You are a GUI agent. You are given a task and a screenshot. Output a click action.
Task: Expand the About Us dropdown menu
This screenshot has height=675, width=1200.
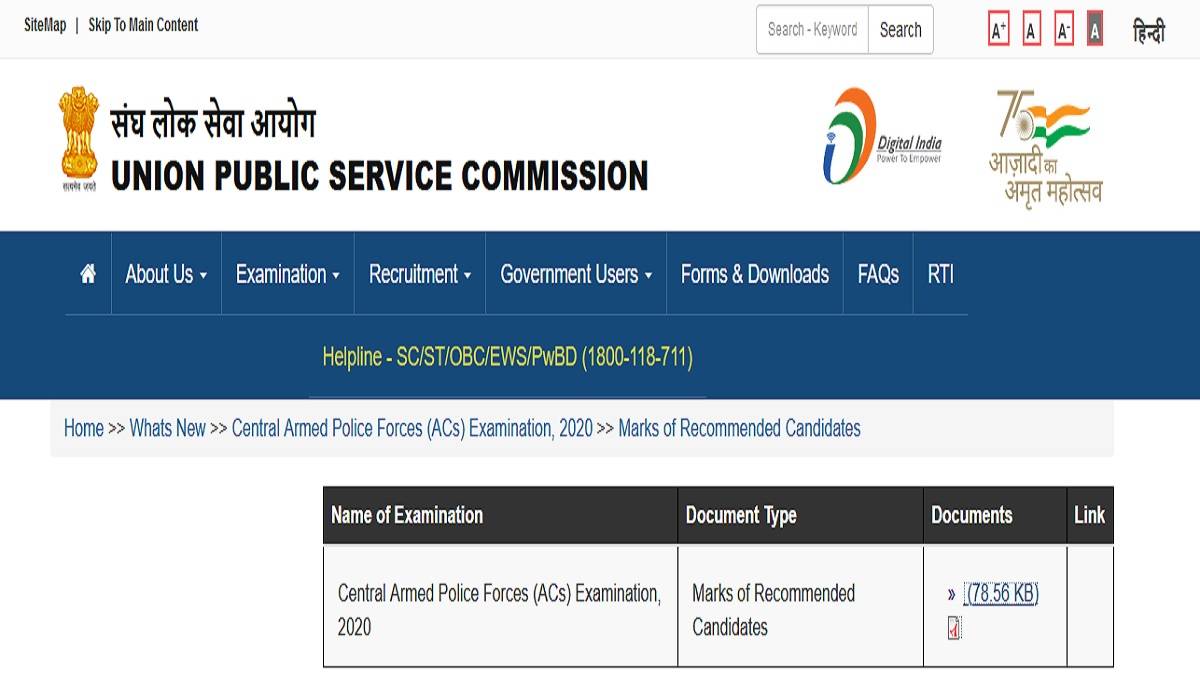tap(164, 273)
